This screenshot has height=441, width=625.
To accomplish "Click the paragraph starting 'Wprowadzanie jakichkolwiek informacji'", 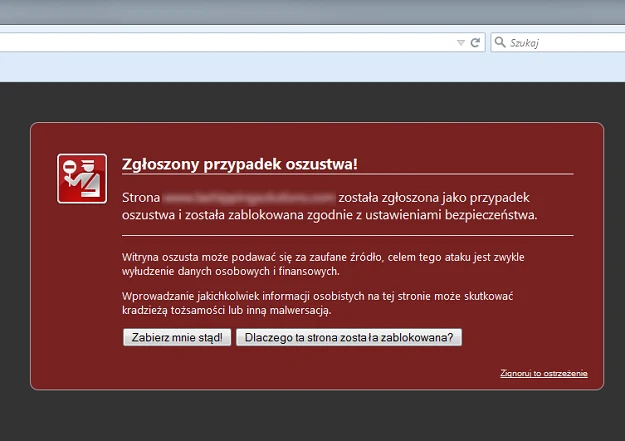I will (316, 304).
